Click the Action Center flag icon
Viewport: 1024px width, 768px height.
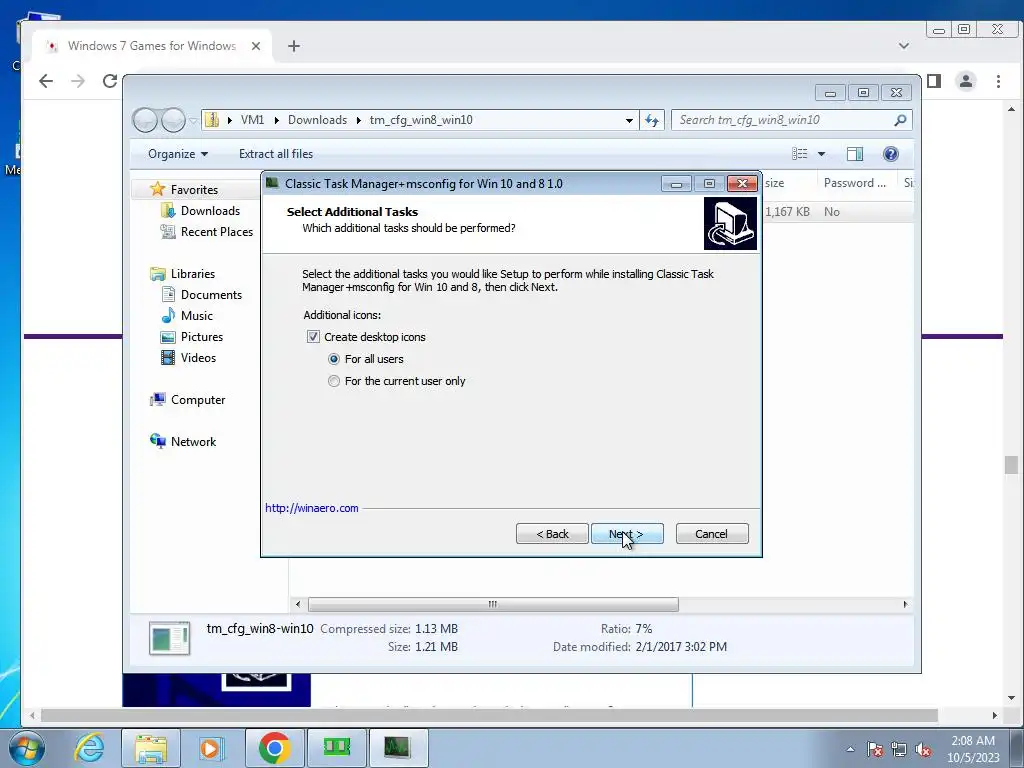click(874, 750)
